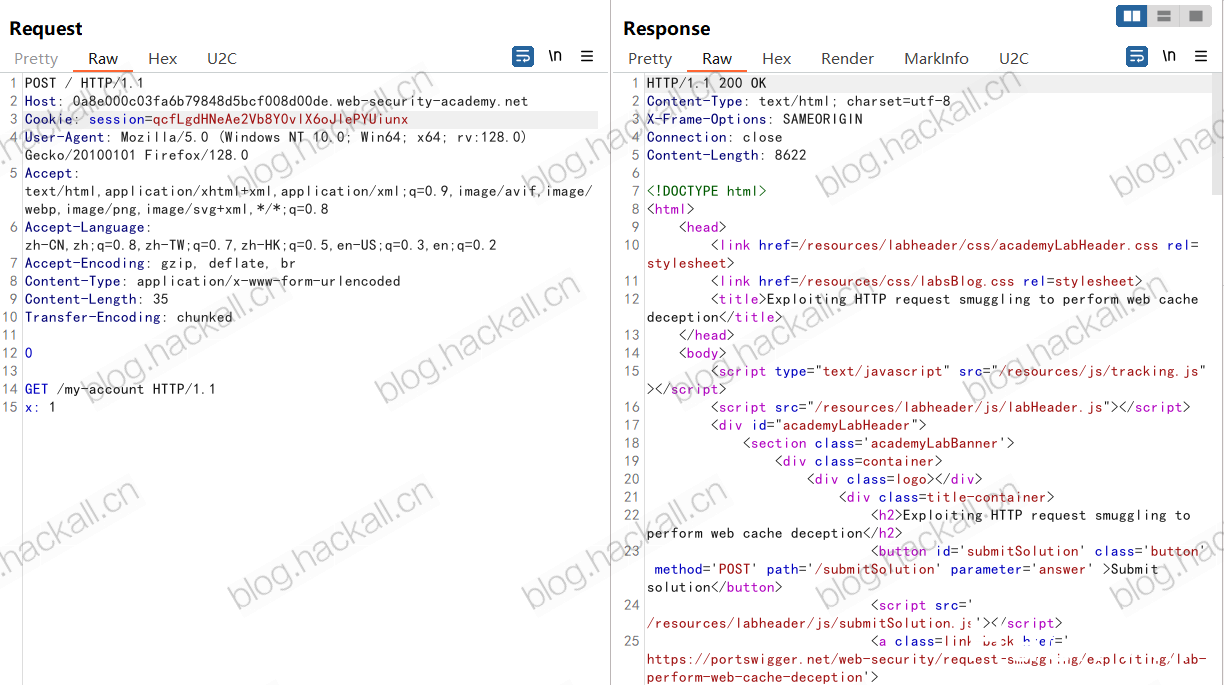Screen dimensions: 1224x685
Task: Open the Response MarkInfo tab
Action: tap(937, 59)
